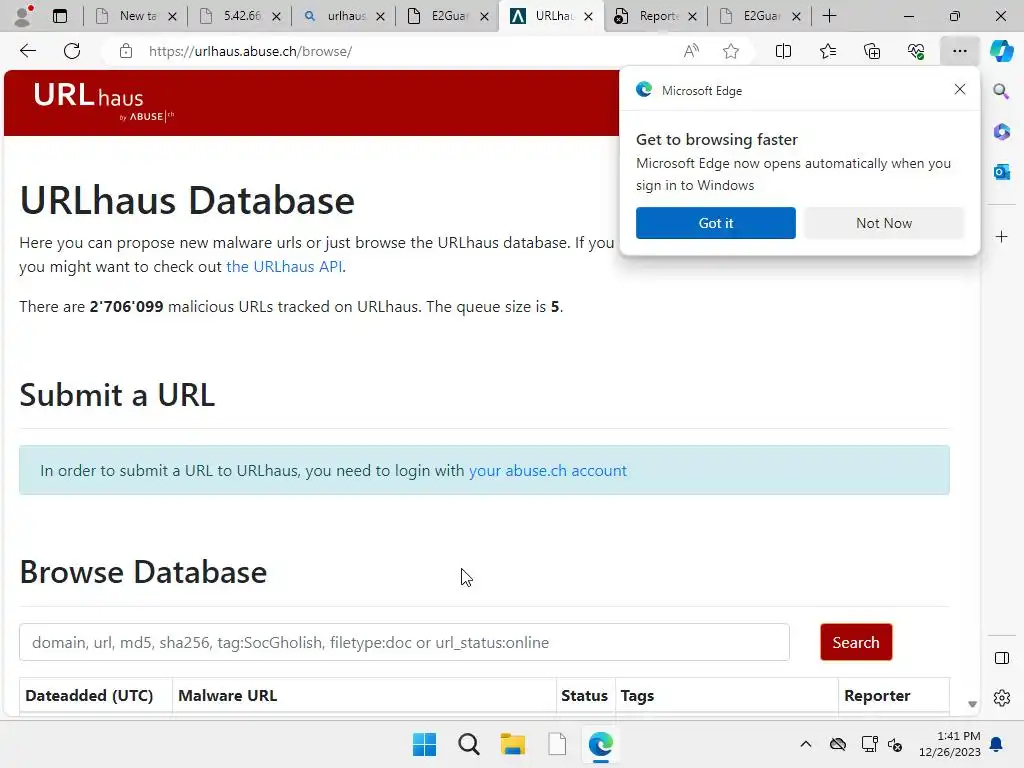Open the Read Aloud icon in the address bar

coord(691,51)
